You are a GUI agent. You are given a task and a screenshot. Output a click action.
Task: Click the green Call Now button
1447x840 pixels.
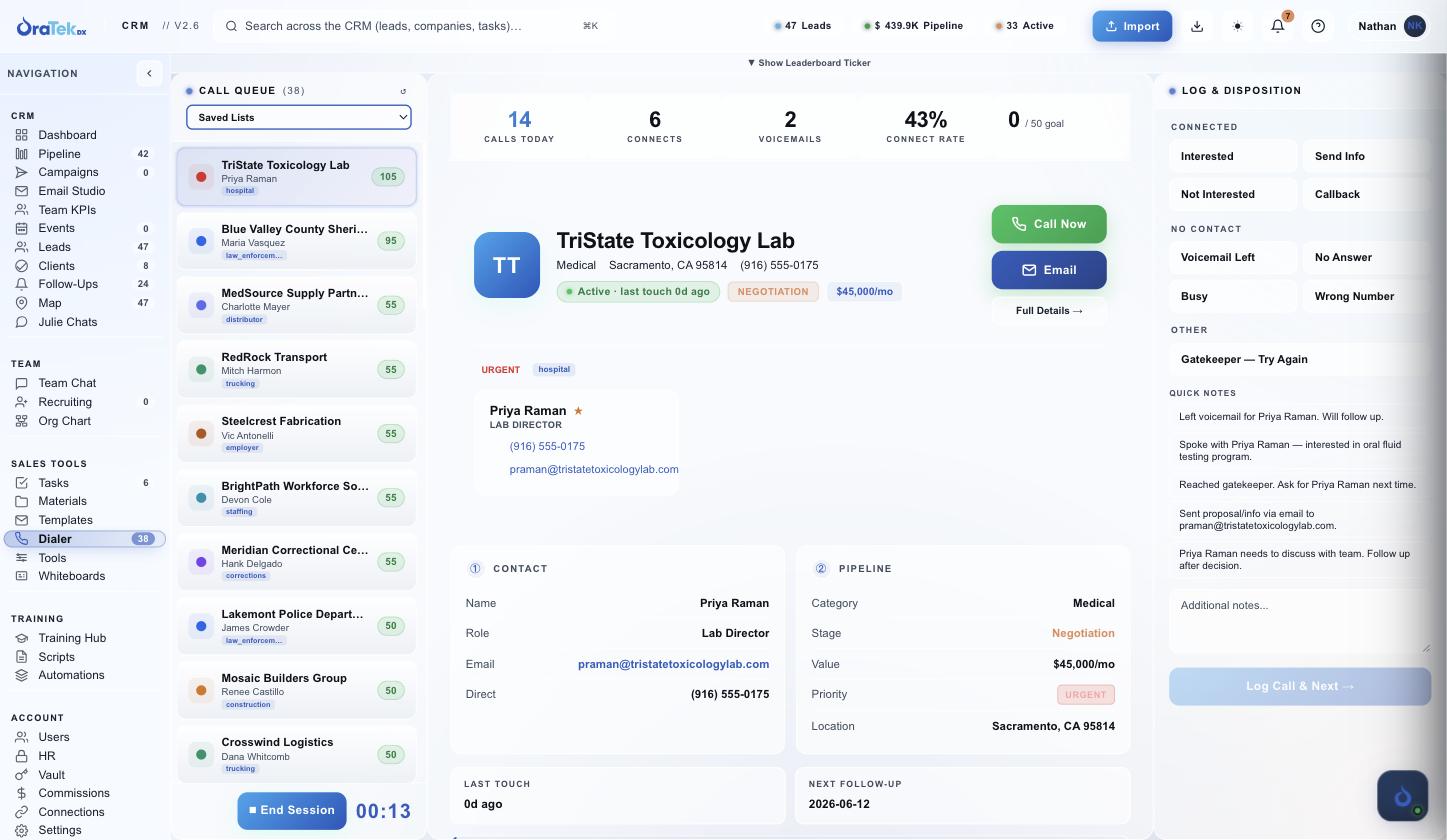[1049, 224]
